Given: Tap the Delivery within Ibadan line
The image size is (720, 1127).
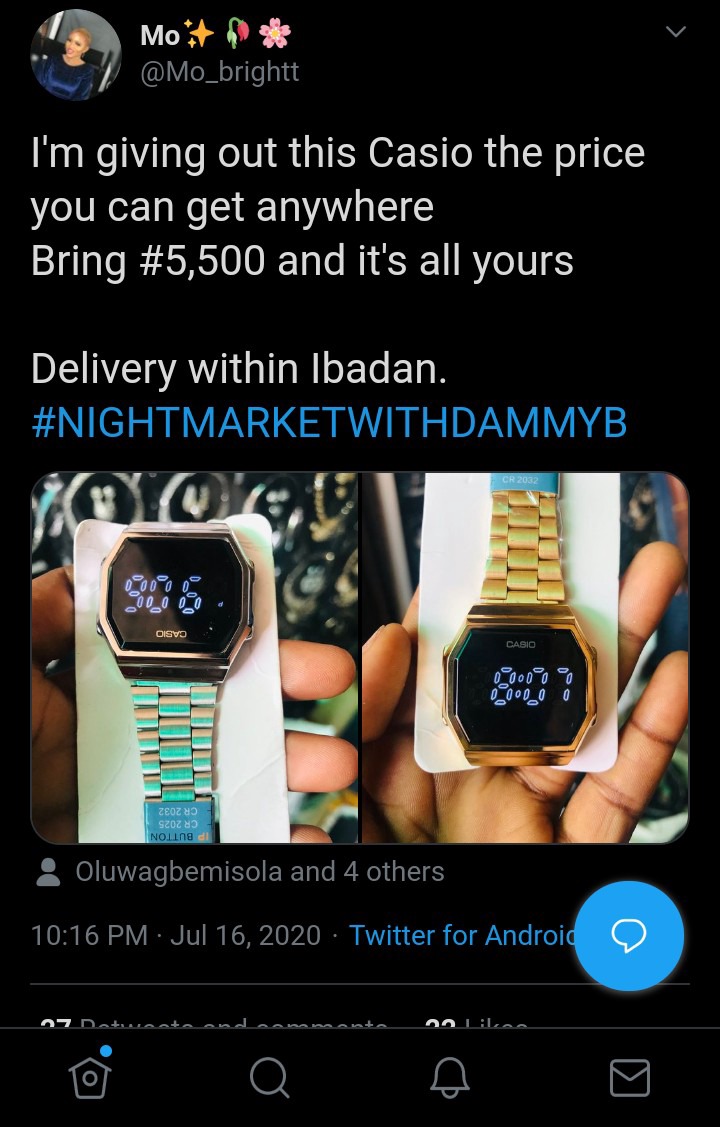Looking at the screenshot, I should [239, 369].
